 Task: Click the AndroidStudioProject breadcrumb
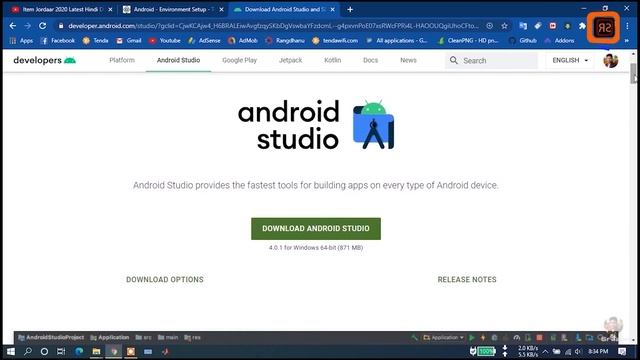coord(51,338)
